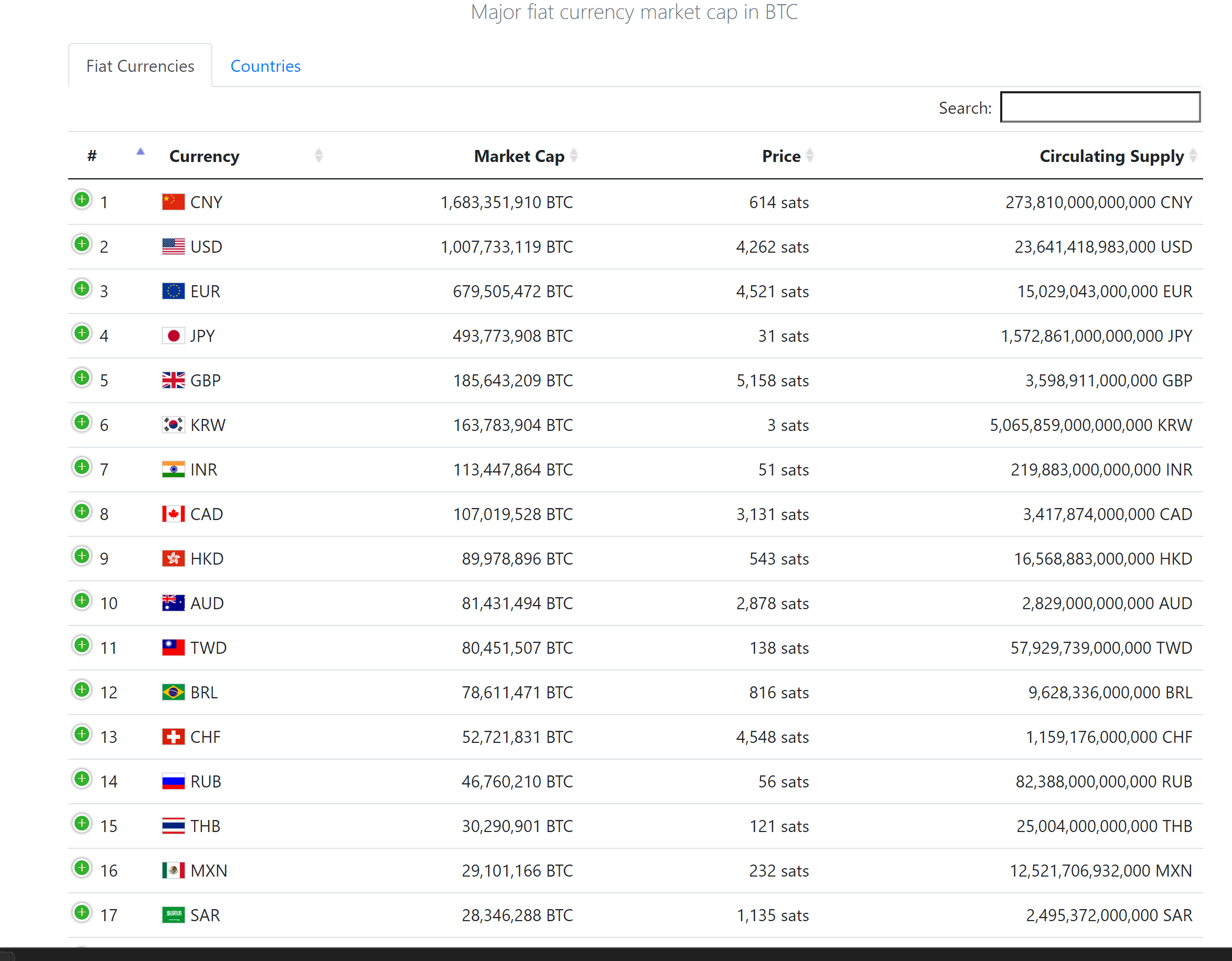
Task: Click the US flag icon beside USD
Action: tap(173, 246)
